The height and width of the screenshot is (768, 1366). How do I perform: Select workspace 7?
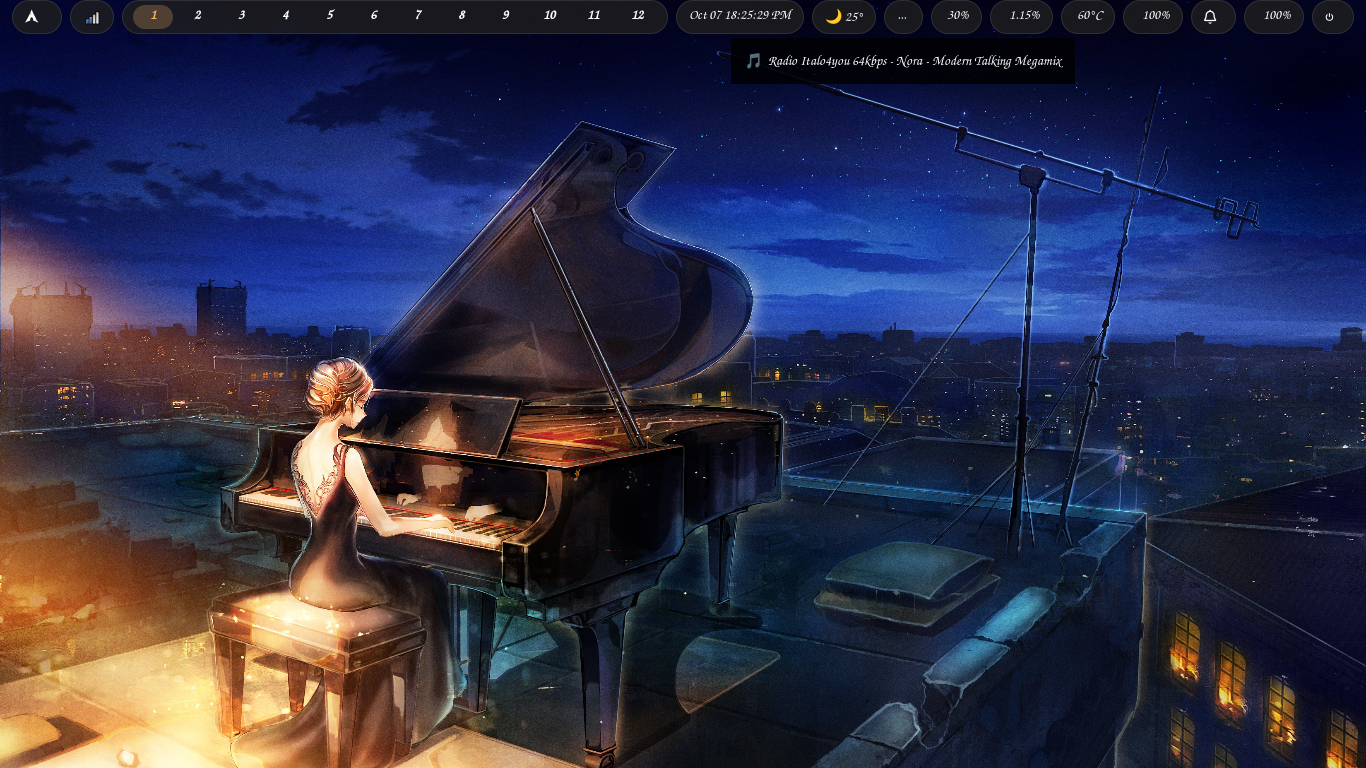418,16
